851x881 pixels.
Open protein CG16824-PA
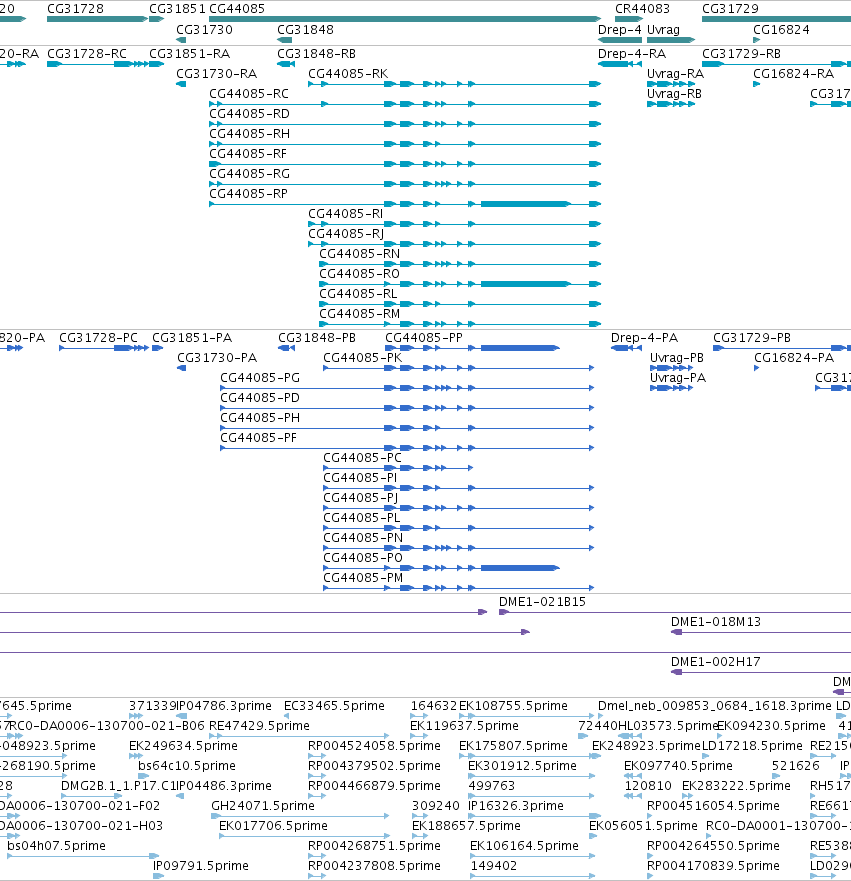click(794, 358)
